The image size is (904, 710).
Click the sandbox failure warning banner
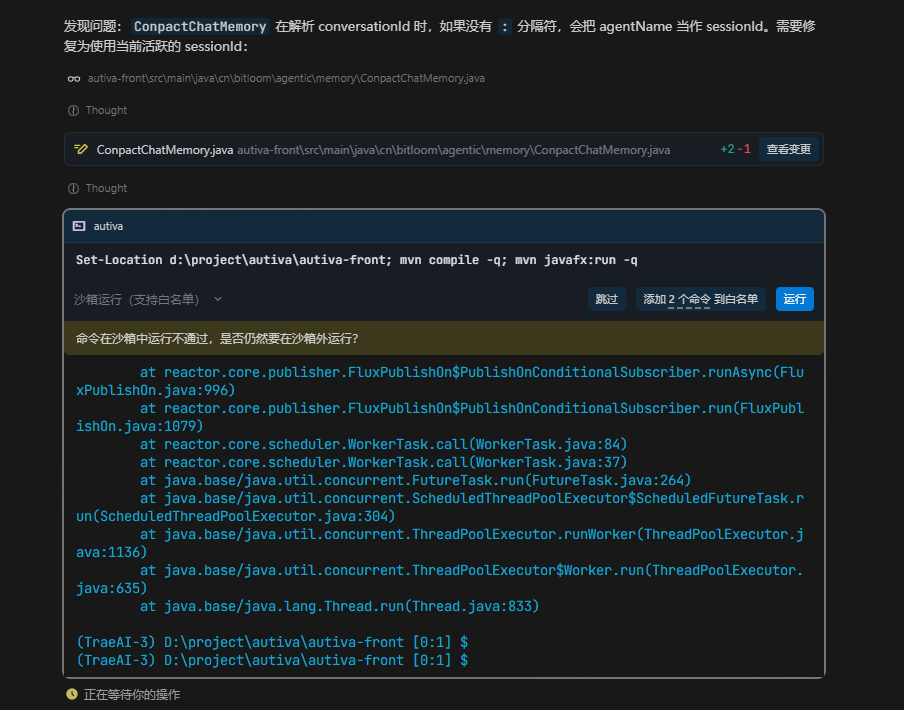tap(443, 338)
